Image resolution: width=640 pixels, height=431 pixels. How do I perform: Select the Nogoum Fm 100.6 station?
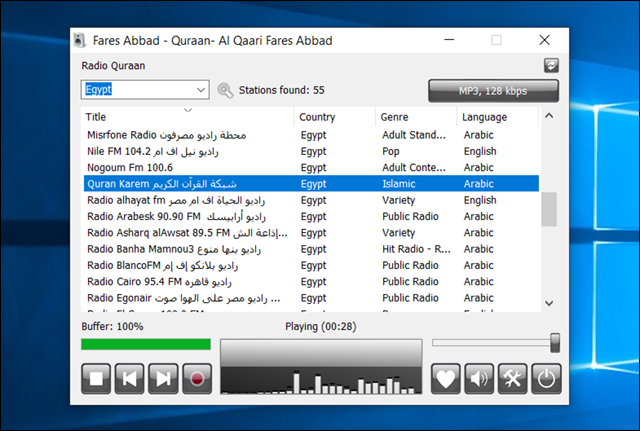pos(311,168)
